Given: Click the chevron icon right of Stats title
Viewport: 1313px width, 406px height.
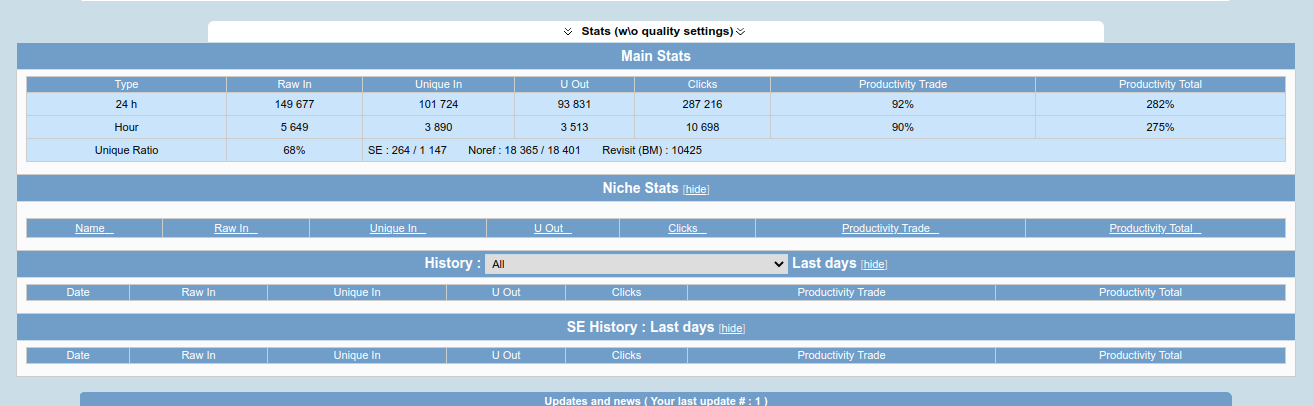Looking at the screenshot, I should pyautogui.click(x=741, y=32).
